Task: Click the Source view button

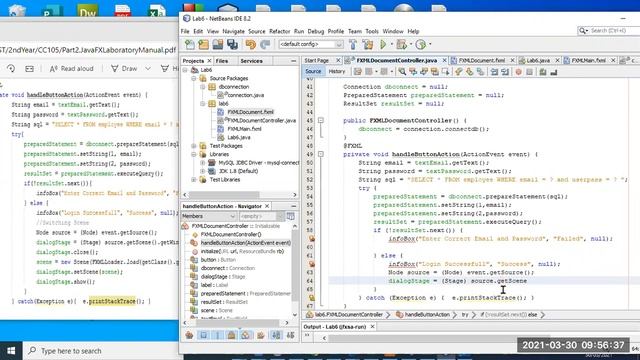Action: [x=313, y=71]
